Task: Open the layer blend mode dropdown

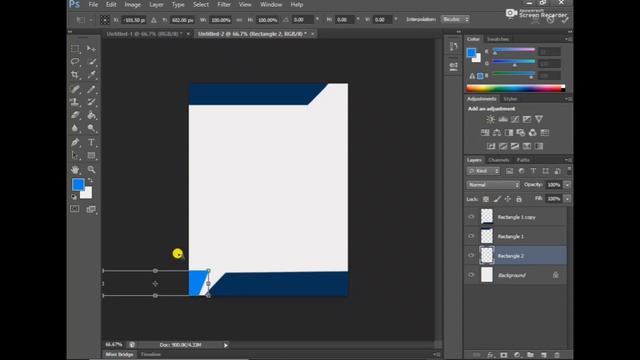Action: point(493,185)
